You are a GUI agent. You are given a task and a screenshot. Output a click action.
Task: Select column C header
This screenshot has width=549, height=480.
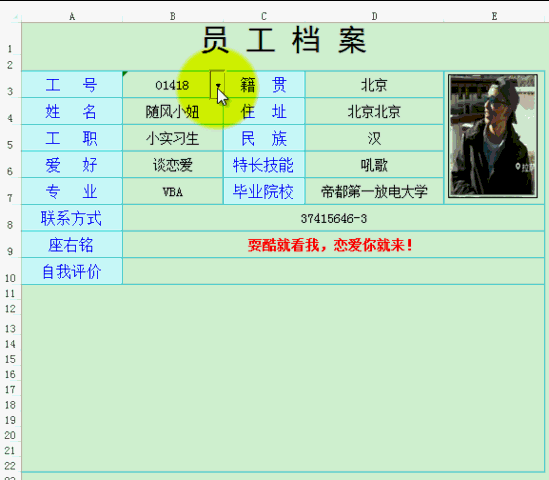tap(264, 16)
